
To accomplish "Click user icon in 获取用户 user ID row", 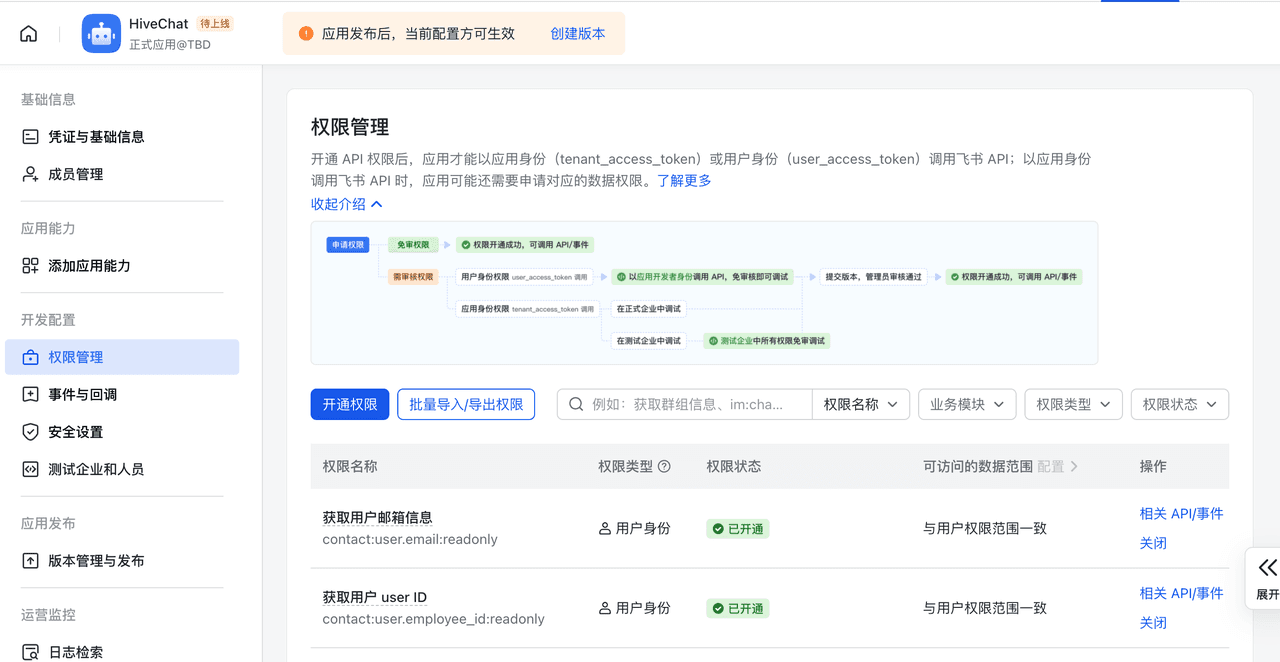I will [x=605, y=608].
